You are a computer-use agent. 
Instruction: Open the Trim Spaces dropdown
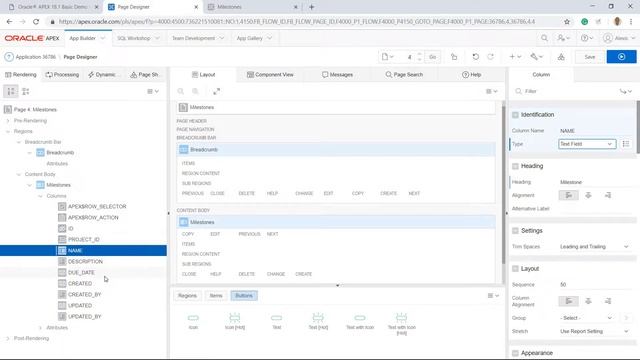594,247
